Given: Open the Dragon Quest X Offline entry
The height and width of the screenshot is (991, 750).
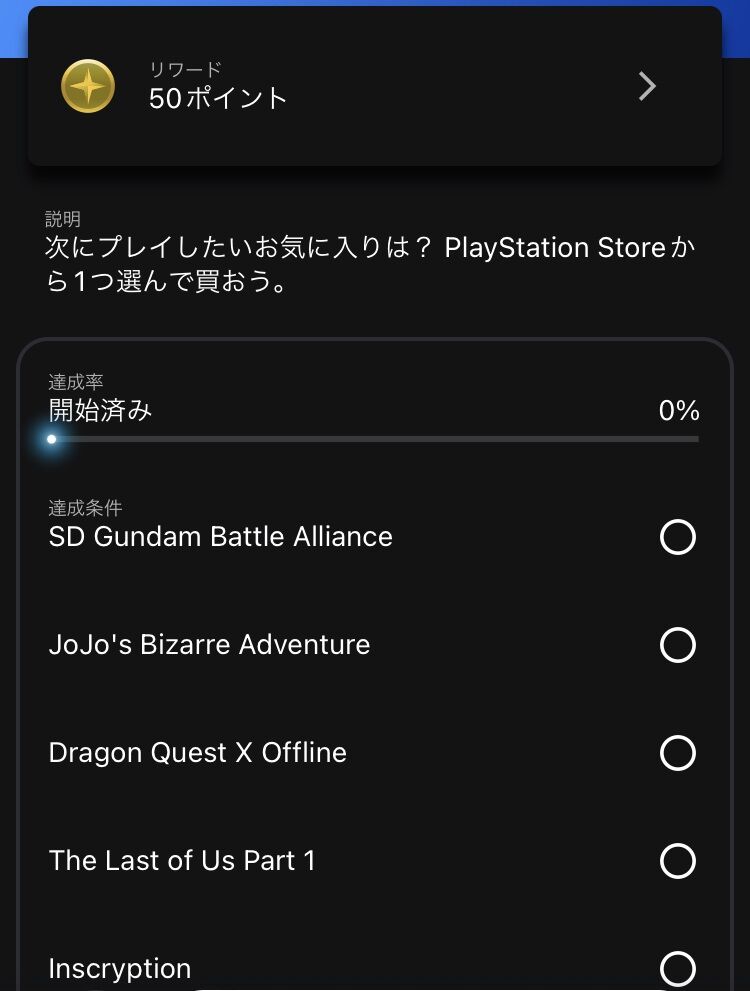Looking at the screenshot, I should pyautogui.click(x=197, y=753).
